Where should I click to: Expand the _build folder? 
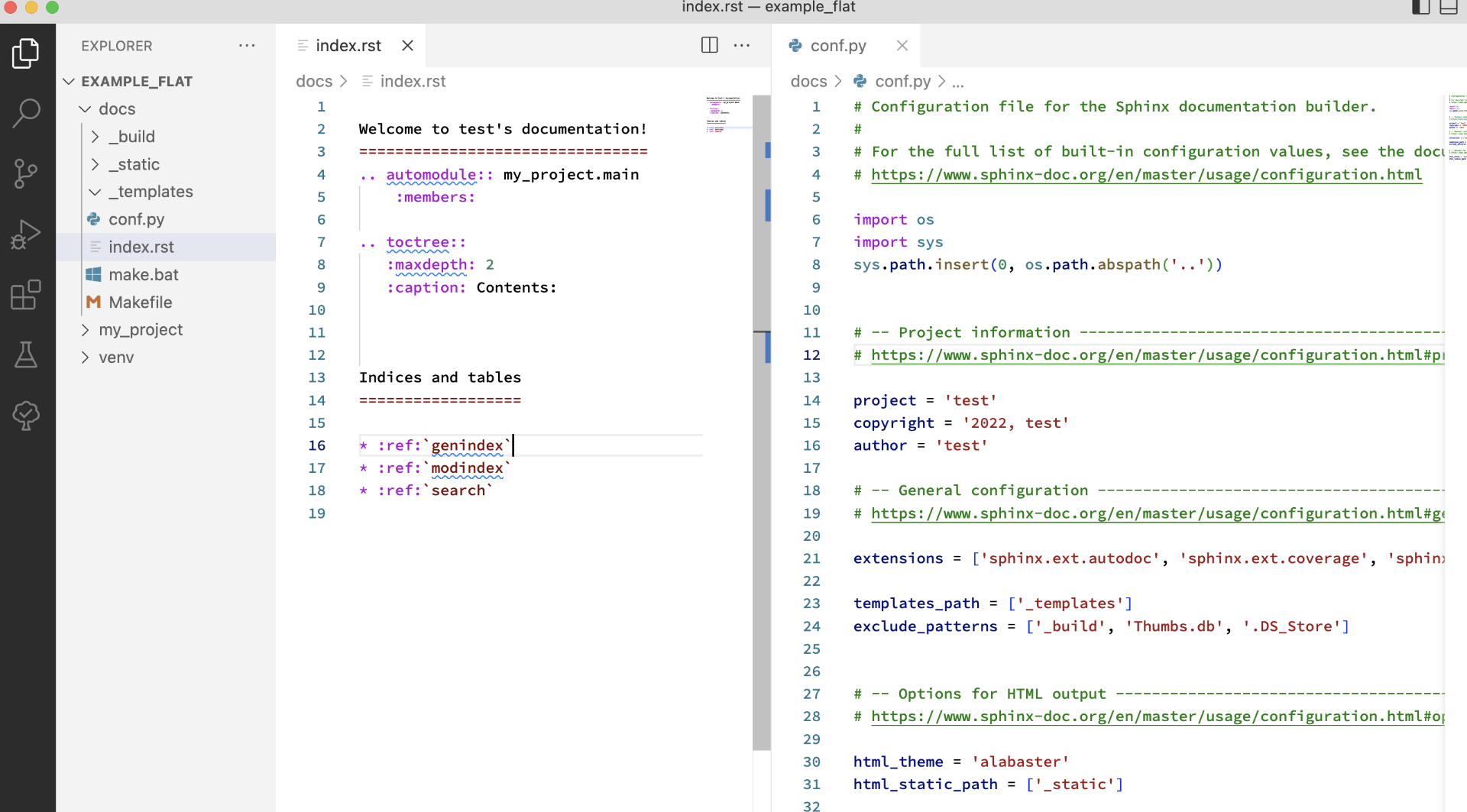96,137
